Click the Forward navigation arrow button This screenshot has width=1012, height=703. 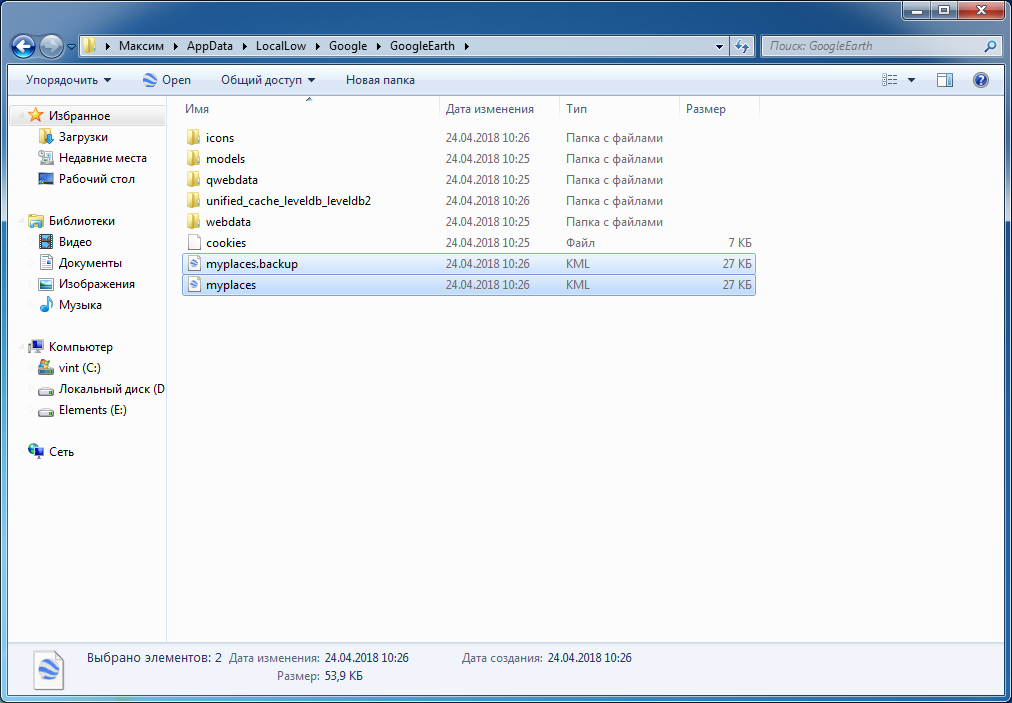51,46
